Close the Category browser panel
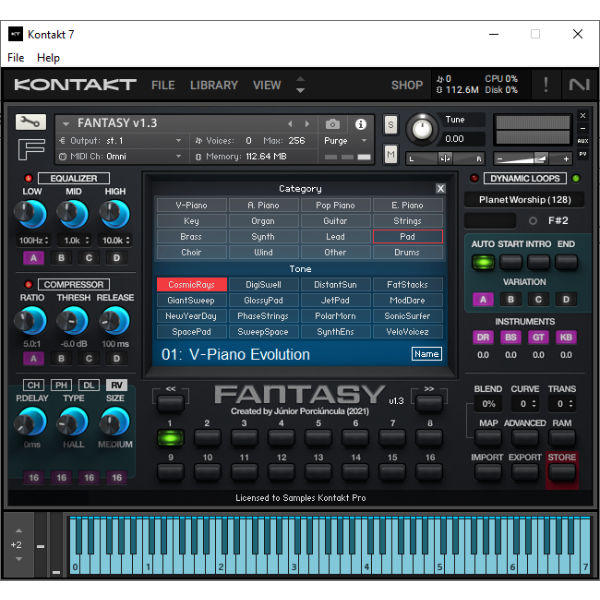Screen dimensions: 600x600 click(440, 188)
